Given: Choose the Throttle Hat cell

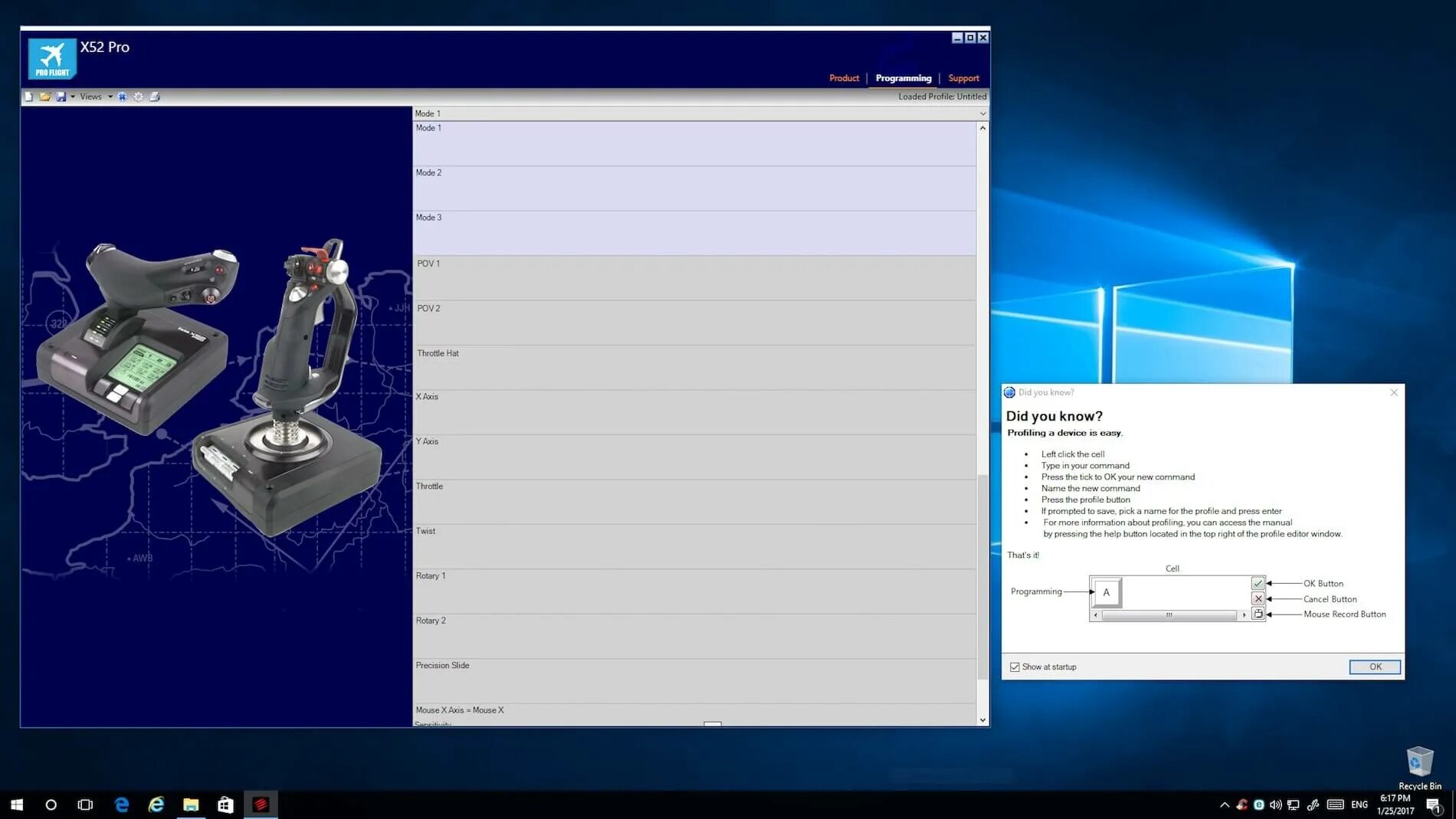Looking at the screenshot, I should (x=694, y=368).
